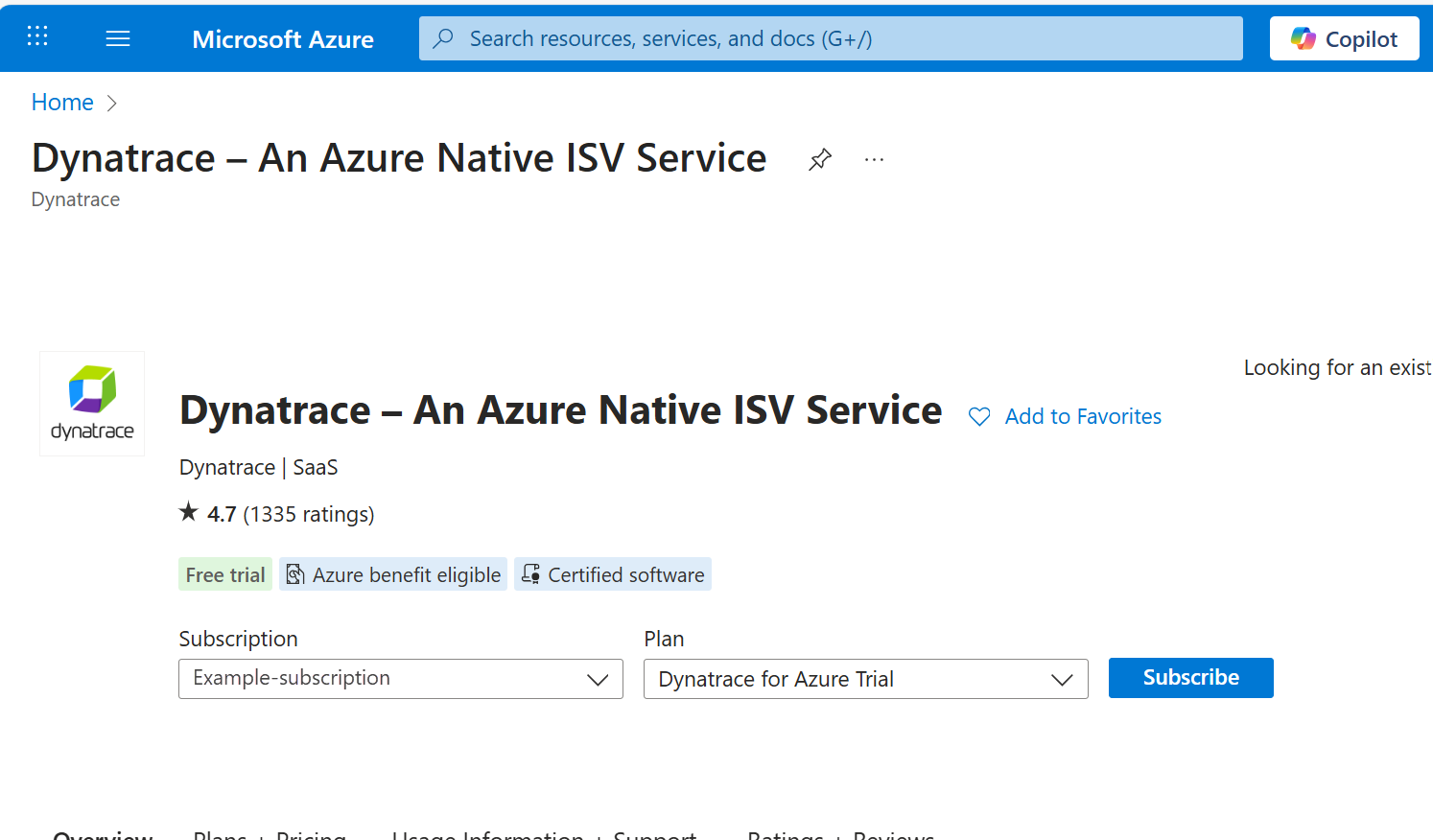Click the Dynatrace logo thumbnail
Screen dimensions: 1433x840
[x=92, y=404]
